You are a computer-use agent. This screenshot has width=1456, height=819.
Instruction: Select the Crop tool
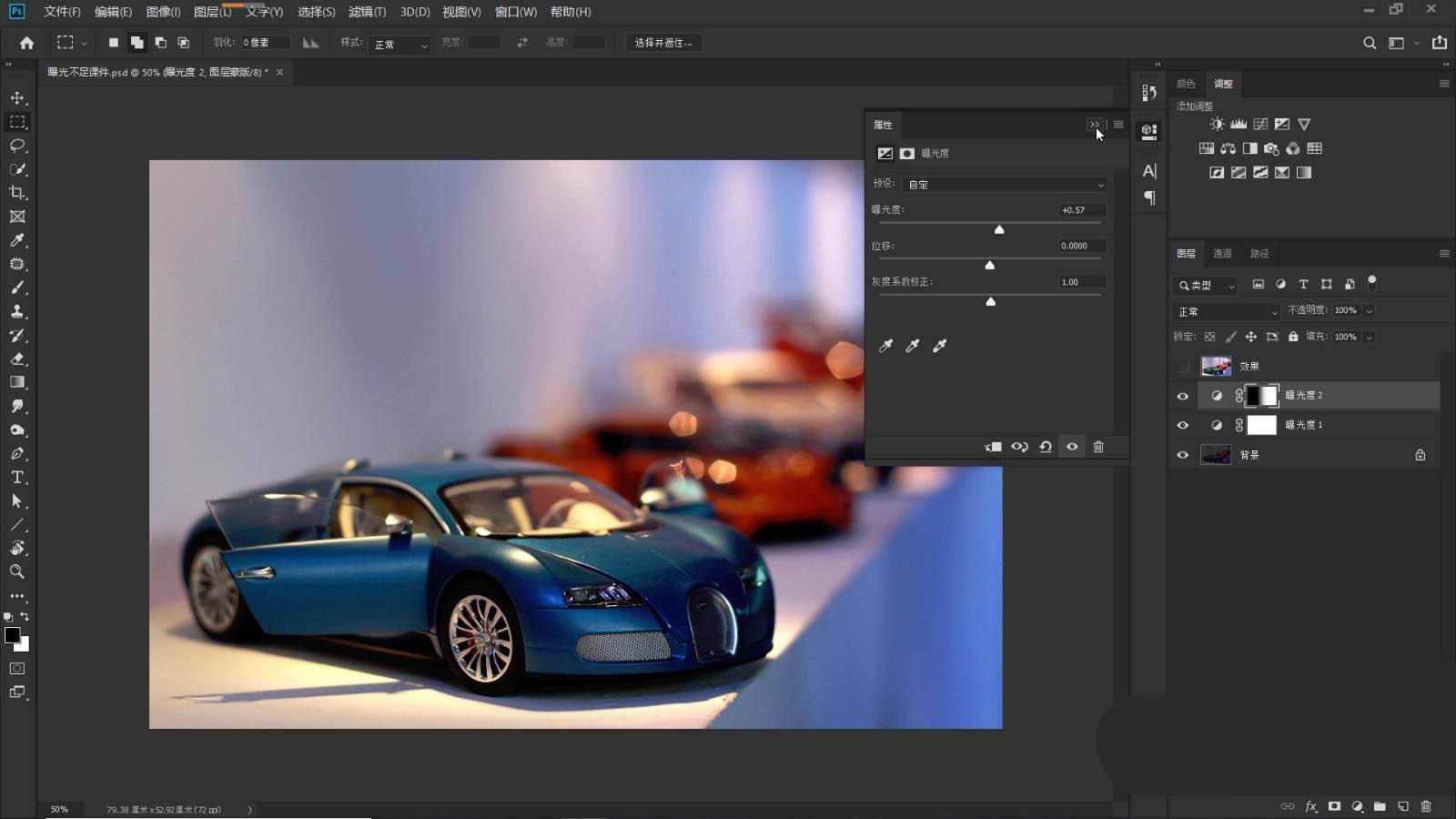click(x=17, y=193)
